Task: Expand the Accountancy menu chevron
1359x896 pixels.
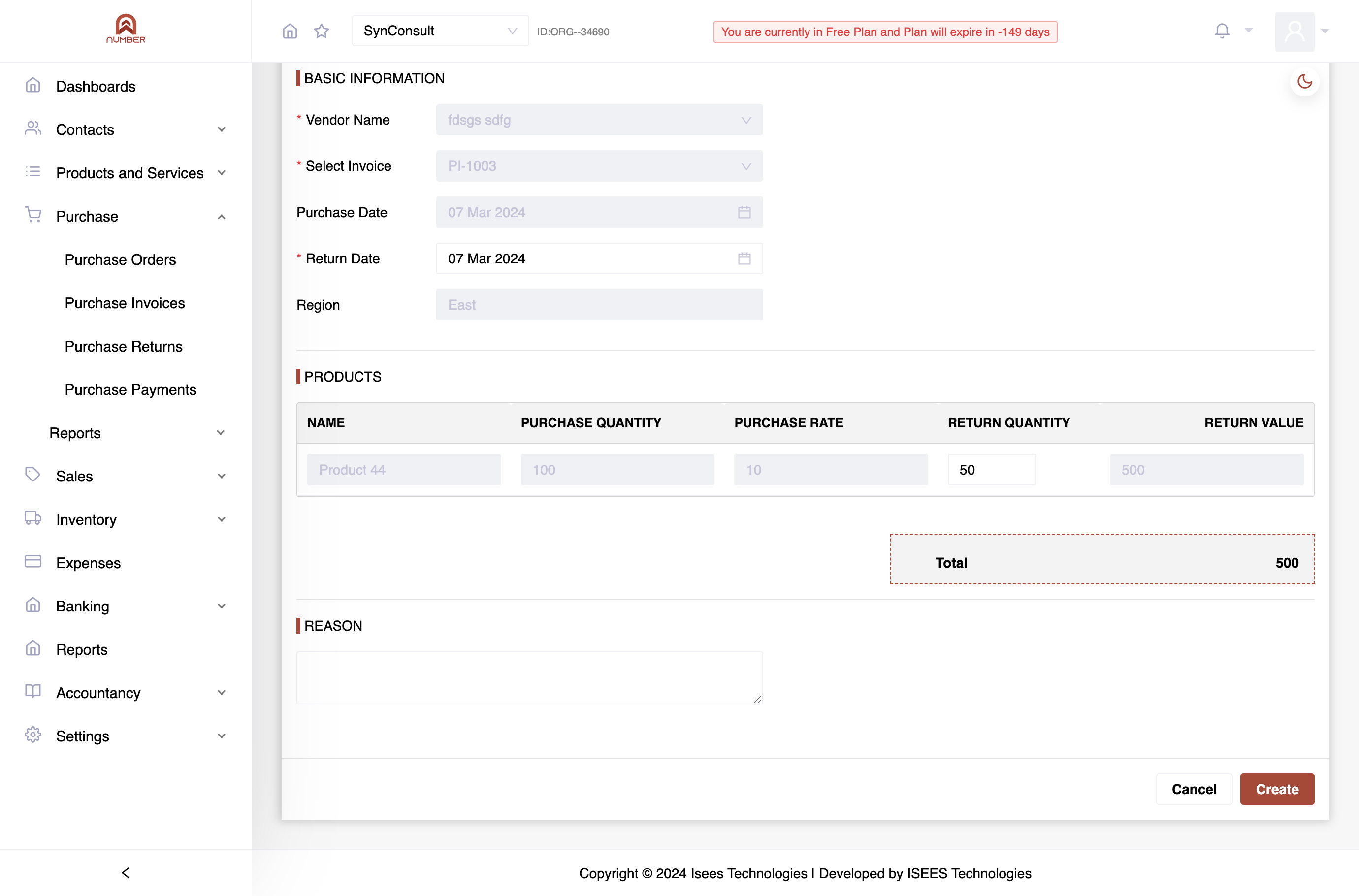Action: (221, 693)
